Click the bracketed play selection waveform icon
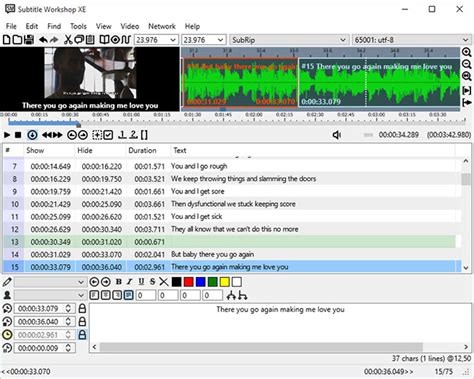 point(467,90)
